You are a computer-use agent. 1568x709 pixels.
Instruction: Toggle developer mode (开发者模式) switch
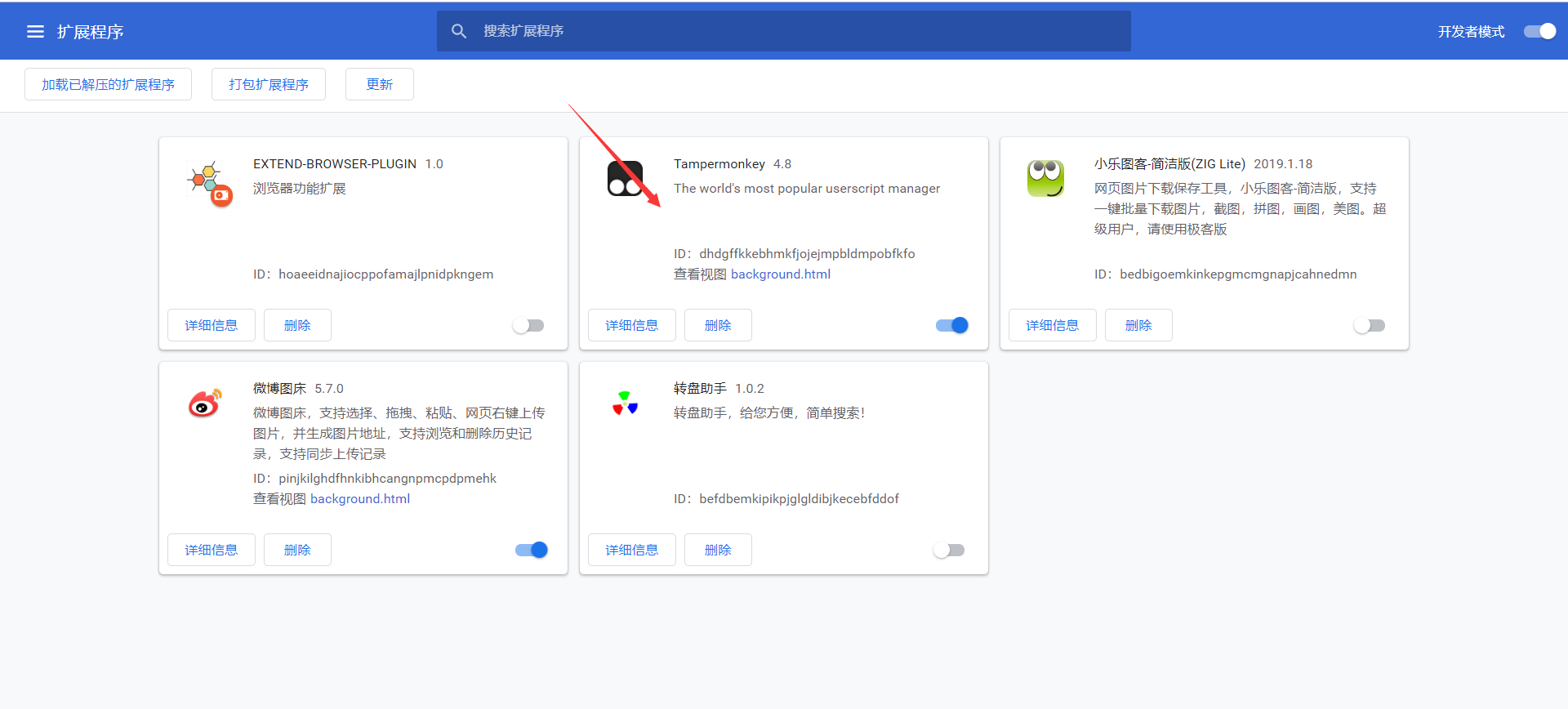[x=1540, y=31]
